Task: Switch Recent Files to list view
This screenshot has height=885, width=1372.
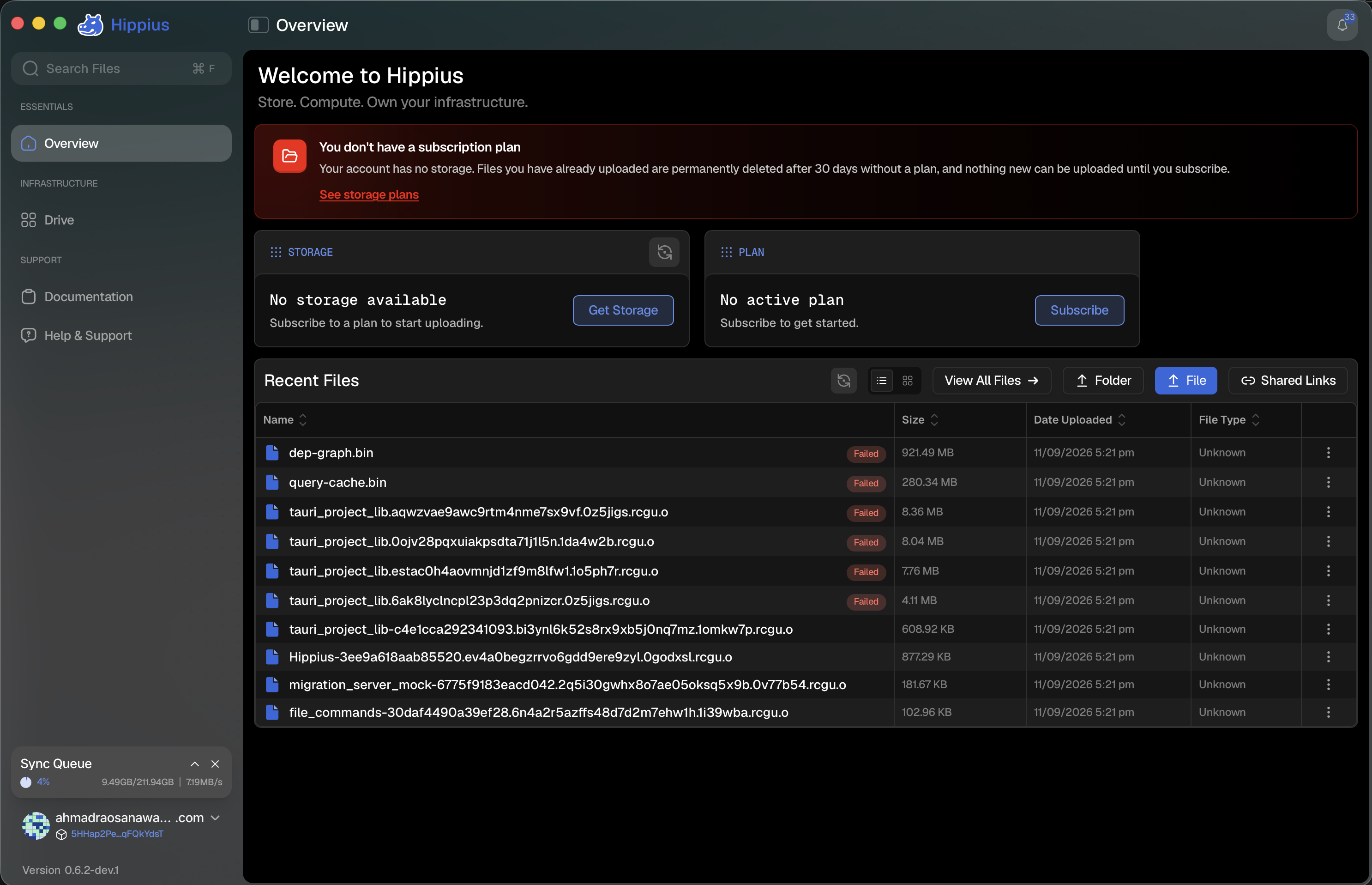Action: [882, 381]
